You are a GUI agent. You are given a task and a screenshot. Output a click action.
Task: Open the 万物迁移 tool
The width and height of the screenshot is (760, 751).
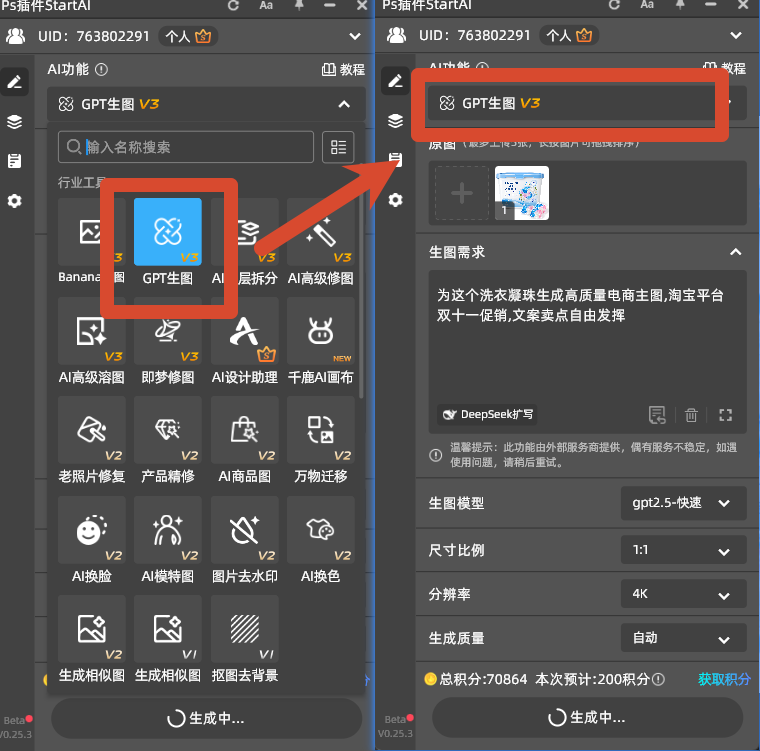click(320, 430)
